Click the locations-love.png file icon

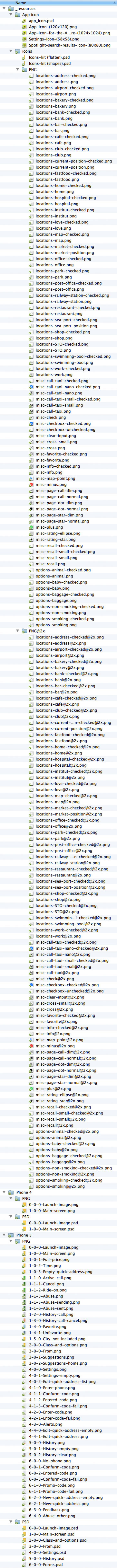click(x=31, y=228)
